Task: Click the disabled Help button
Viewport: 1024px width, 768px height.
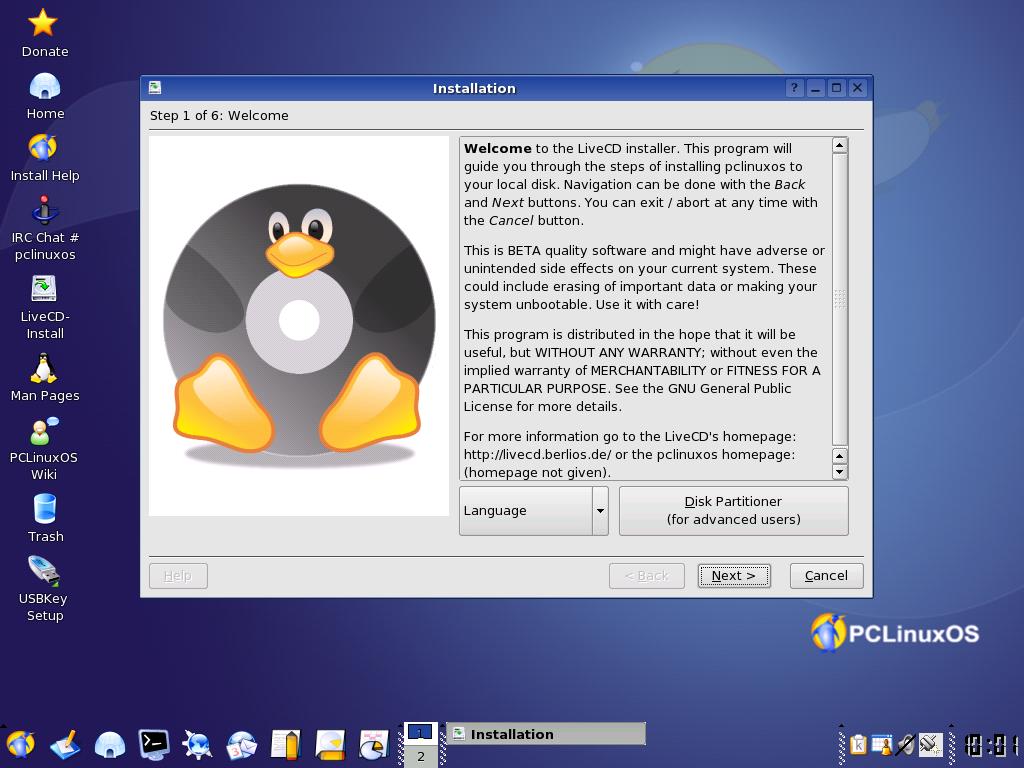Action: click(x=178, y=576)
